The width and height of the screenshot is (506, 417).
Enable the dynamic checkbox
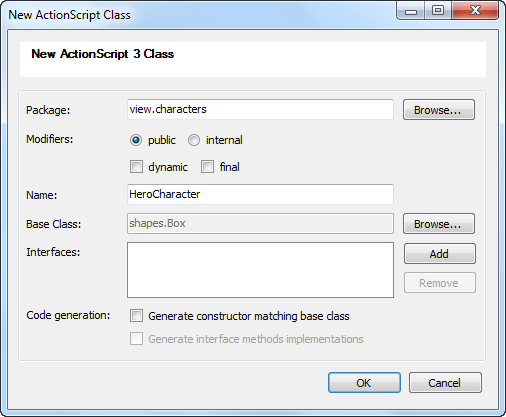click(x=136, y=167)
